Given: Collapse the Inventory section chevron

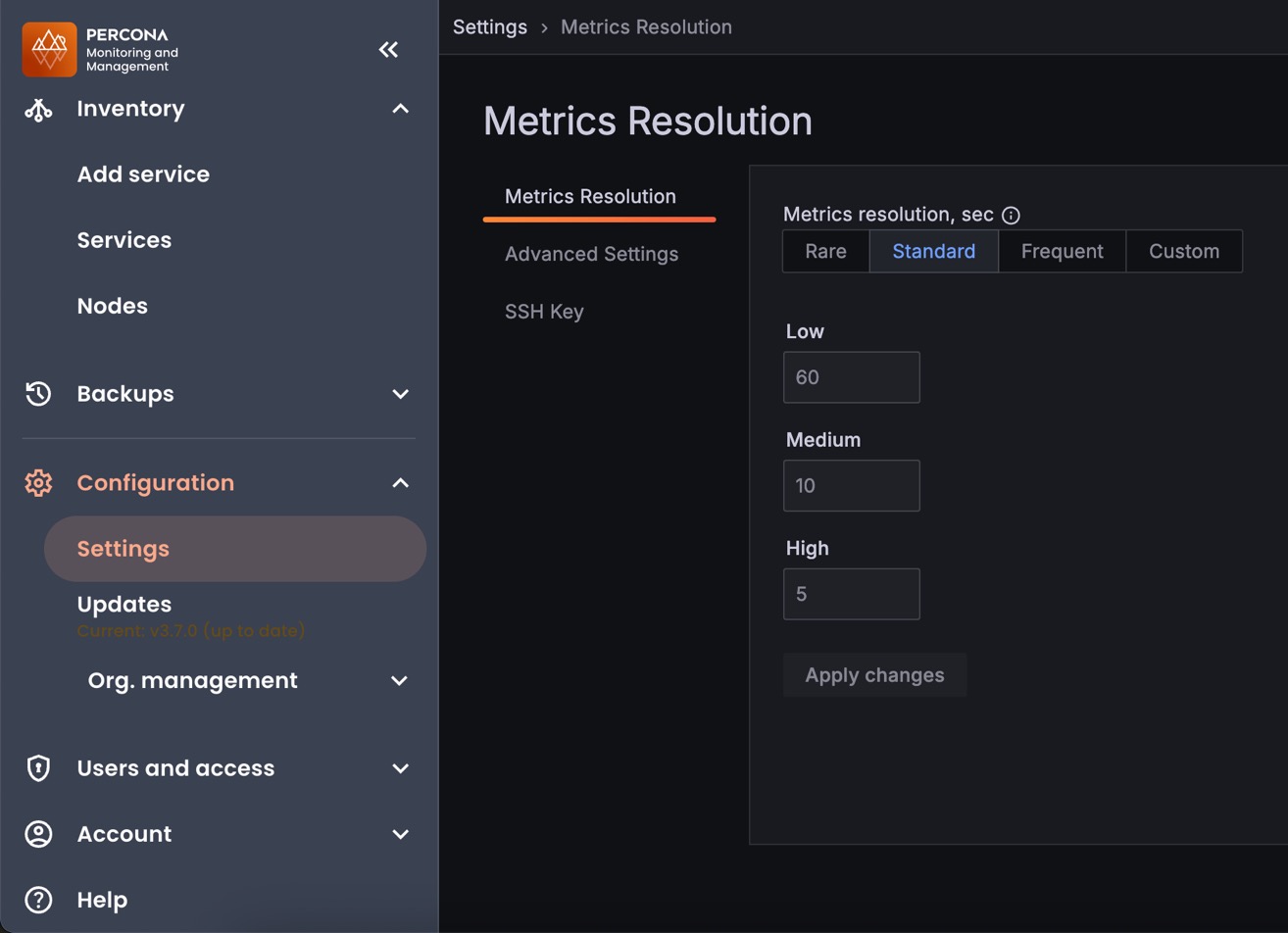Looking at the screenshot, I should [400, 109].
